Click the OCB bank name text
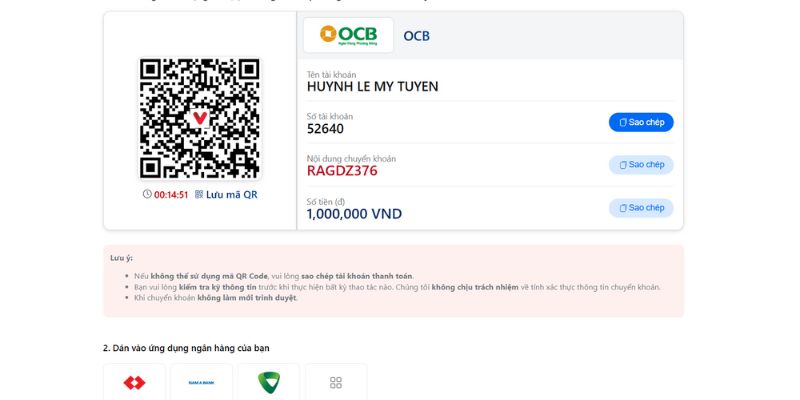The height and width of the screenshot is (400, 800). pos(416,36)
